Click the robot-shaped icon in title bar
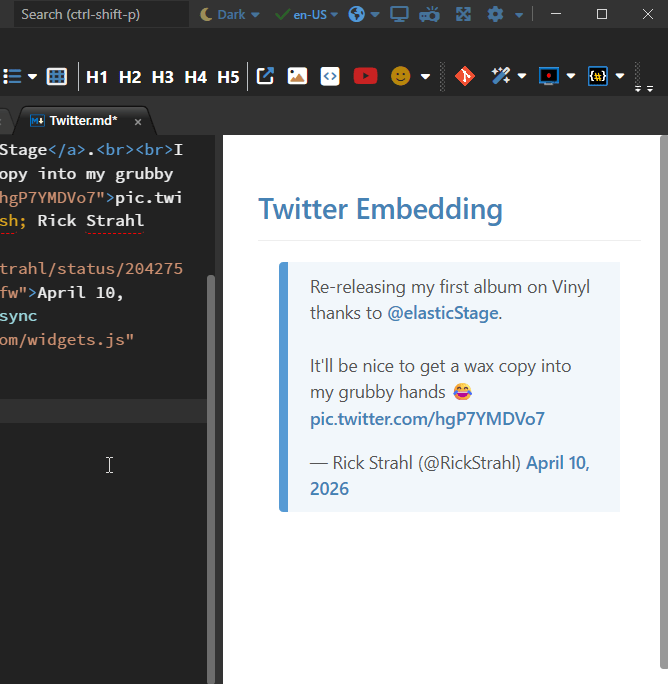Image resolution: width=668 pixels, height=684 pixels. click(429, 14)
